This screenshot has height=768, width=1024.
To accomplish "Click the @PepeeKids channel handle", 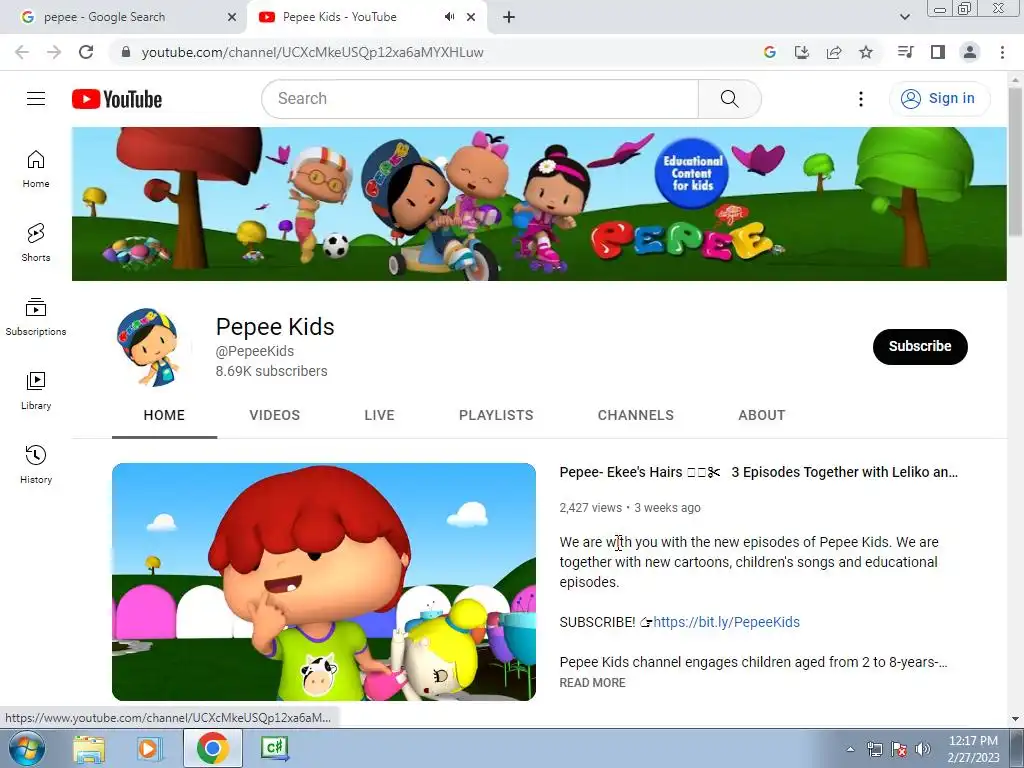I will click(255, 351).
